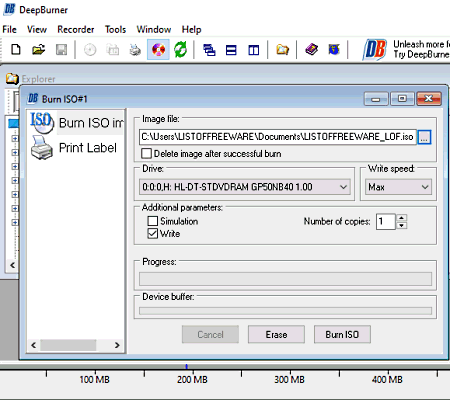450x400 pixels.
Task: Click the greyed disc burn icon
Action: click(90, 50)
